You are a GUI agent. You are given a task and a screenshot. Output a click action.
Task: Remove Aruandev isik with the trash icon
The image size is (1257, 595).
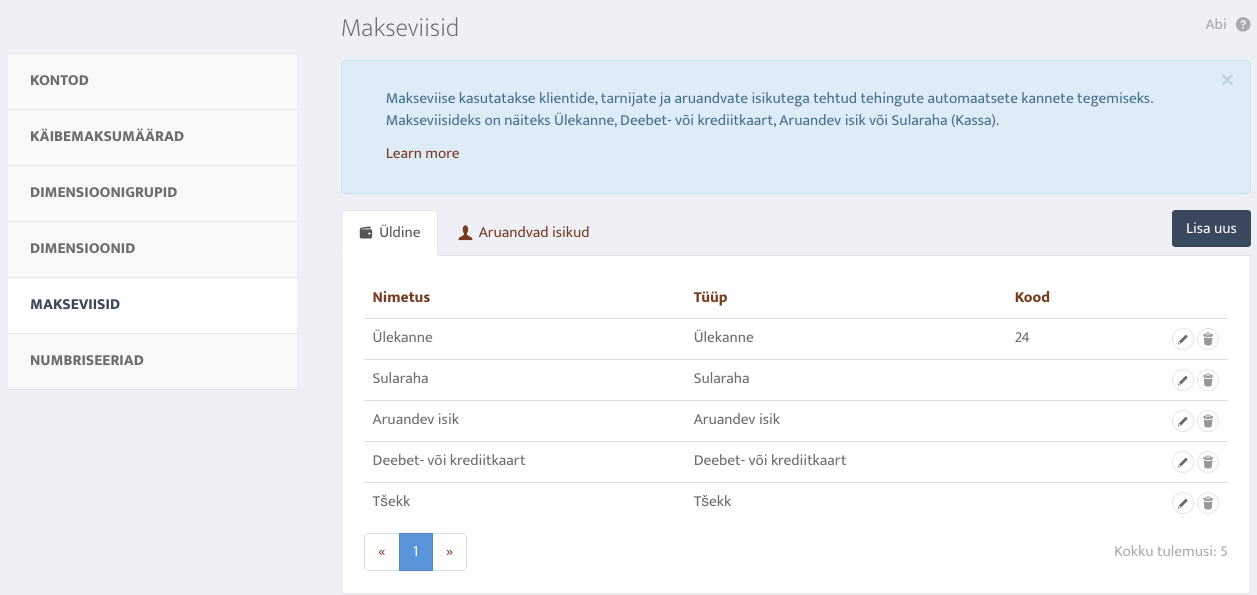point(1208,421)
